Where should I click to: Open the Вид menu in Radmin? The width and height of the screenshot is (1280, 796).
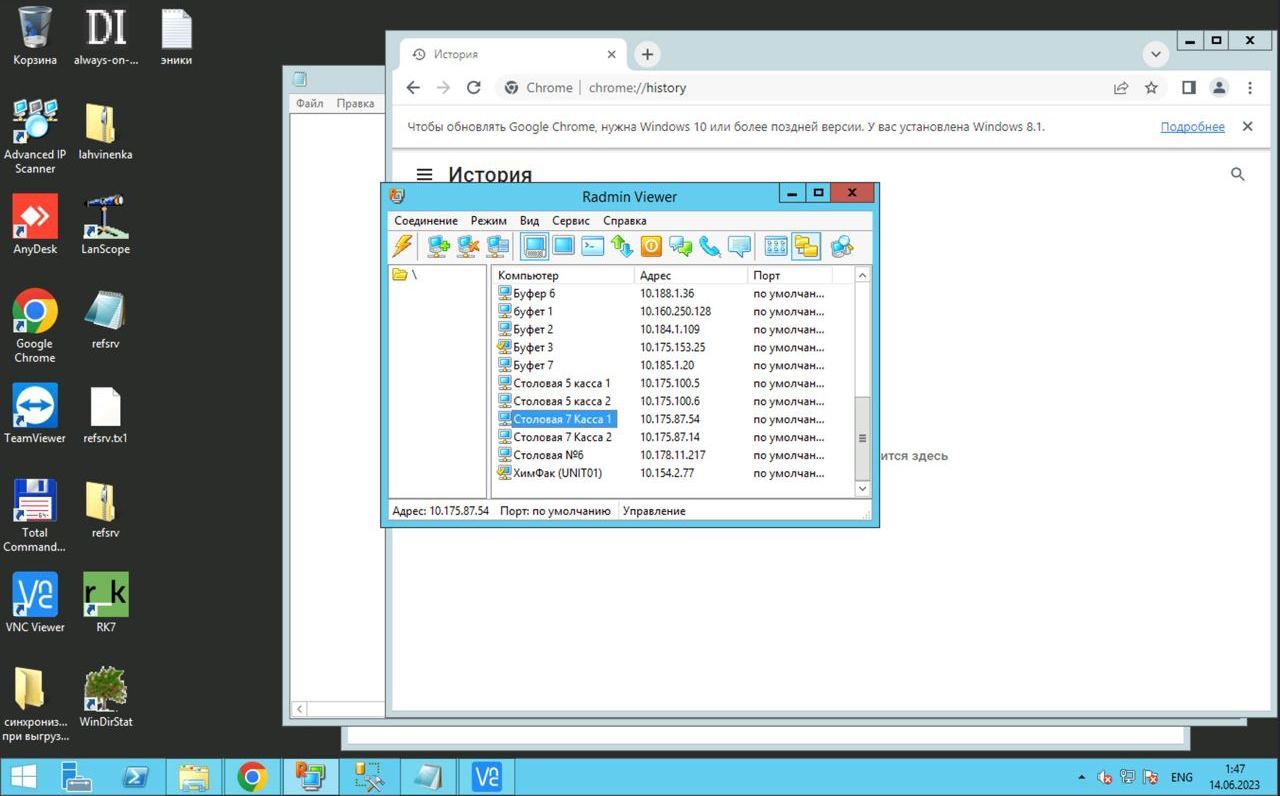point(529,220)
